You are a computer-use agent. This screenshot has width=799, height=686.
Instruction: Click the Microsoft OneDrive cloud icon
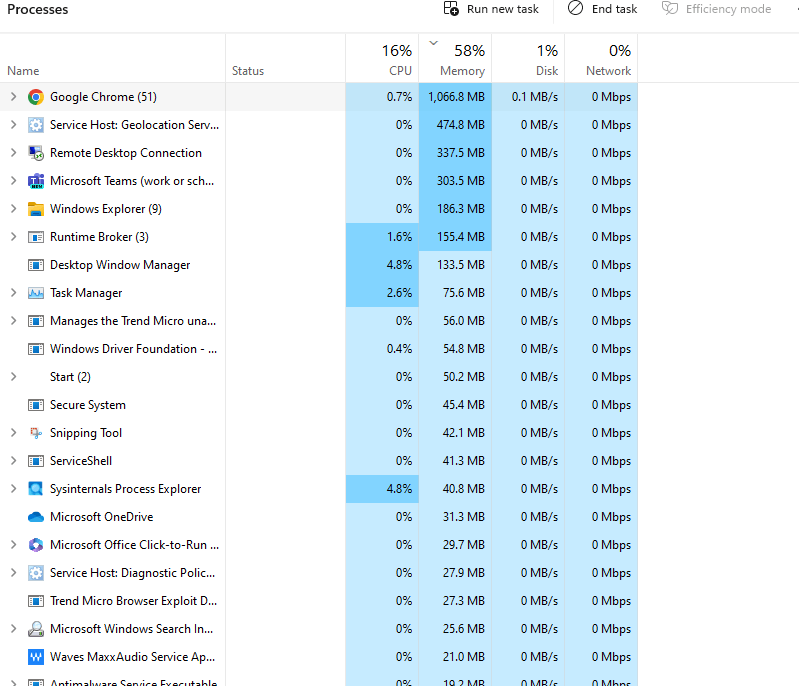pos(36,517)
